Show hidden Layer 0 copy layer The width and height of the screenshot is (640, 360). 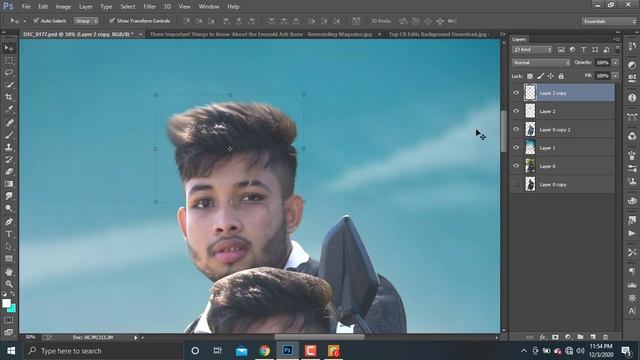click(516, 184)
